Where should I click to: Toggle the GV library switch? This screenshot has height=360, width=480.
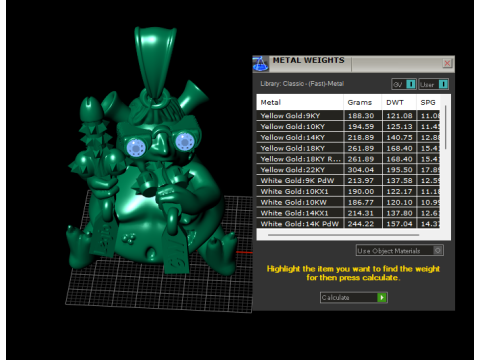click(x=404, y=84)
